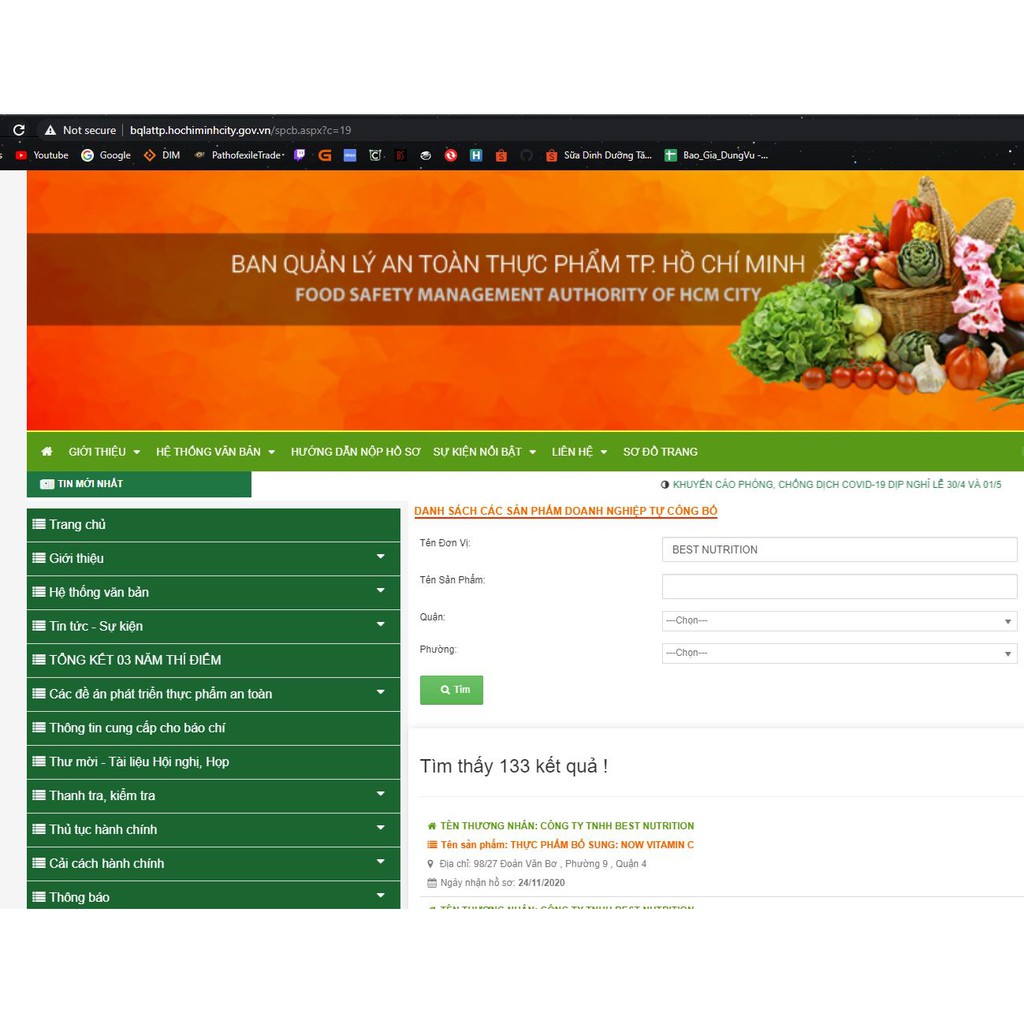Open SỰ KIỆN NỔI BẬT nav menu
This screenshot has height=1024, width=1024.
pyautogui.click(x=484, y=452)
